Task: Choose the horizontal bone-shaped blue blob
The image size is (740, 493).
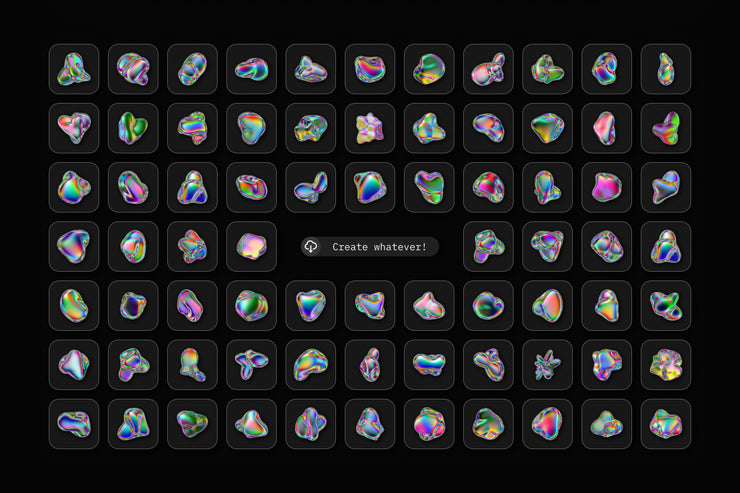Action: coord(429,364)
